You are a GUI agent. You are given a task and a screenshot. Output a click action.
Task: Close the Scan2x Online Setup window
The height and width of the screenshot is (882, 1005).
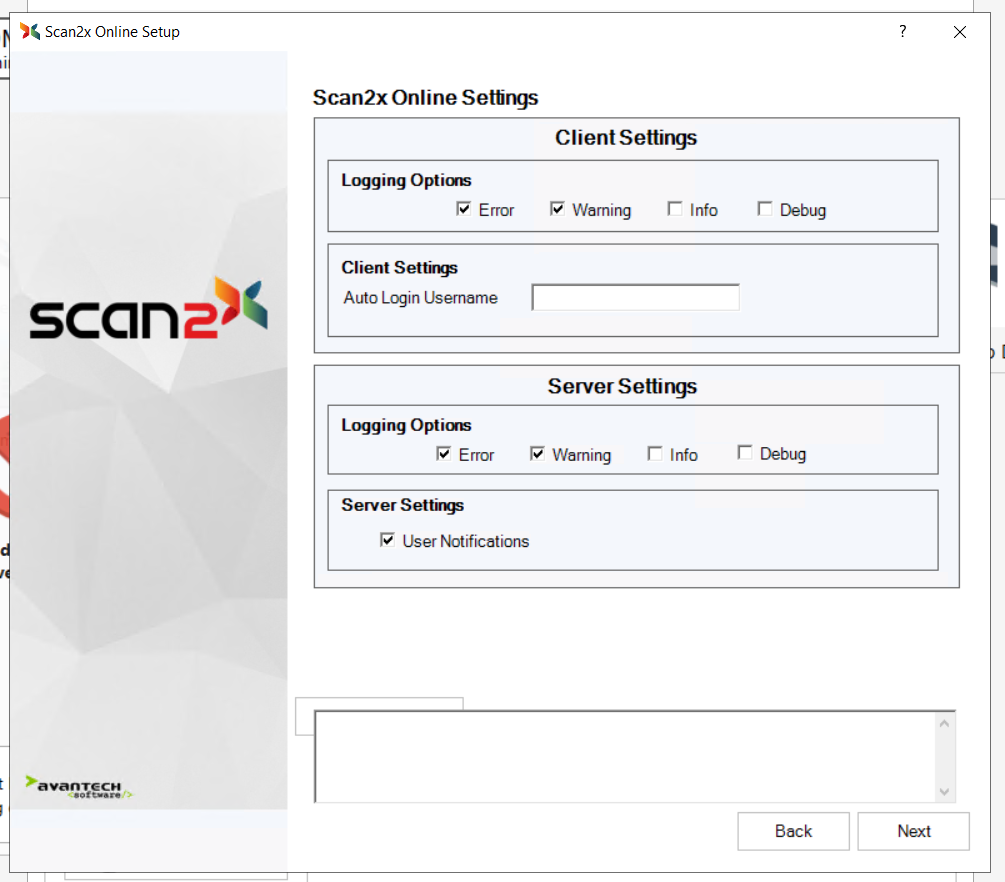point(959,32)
